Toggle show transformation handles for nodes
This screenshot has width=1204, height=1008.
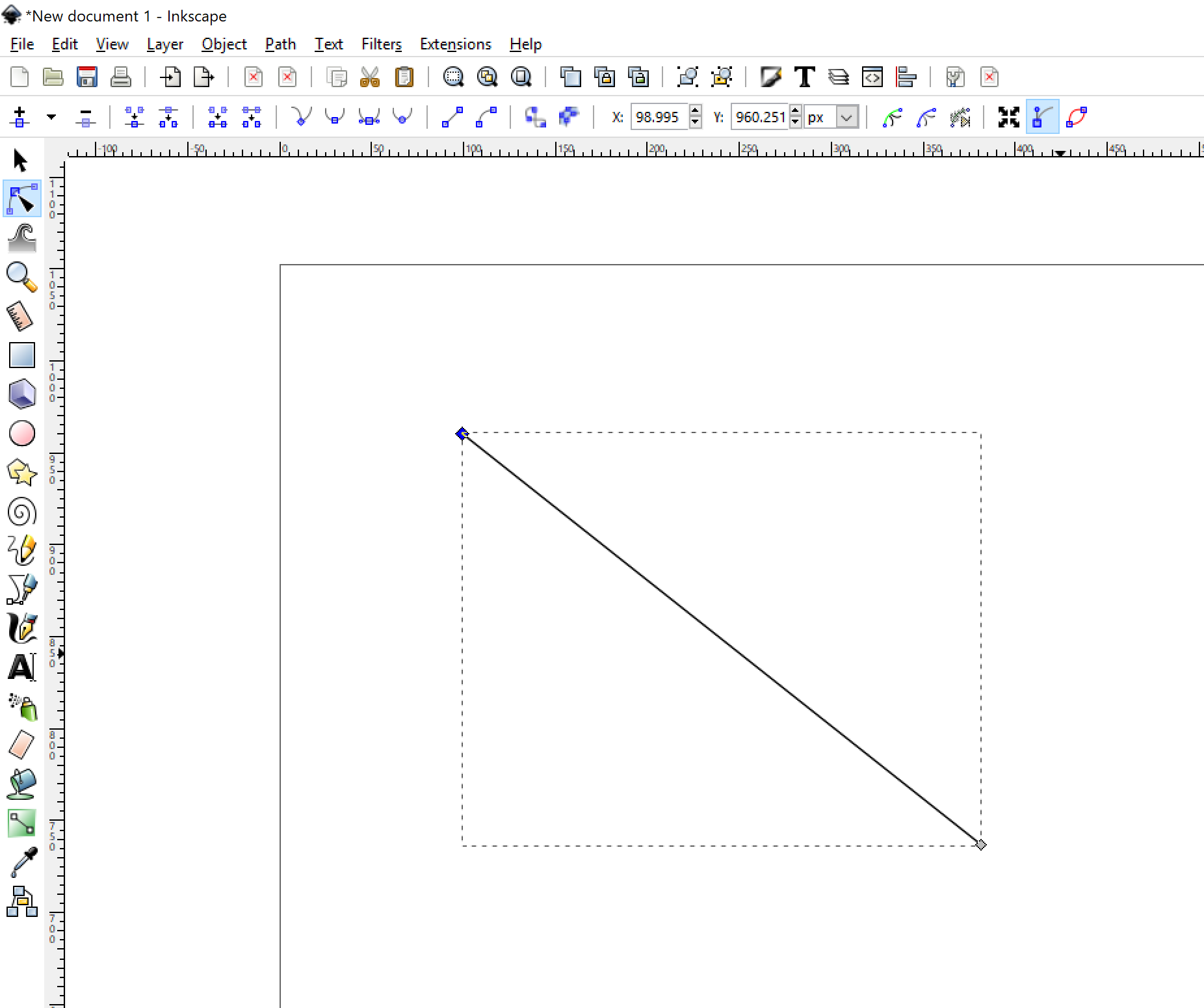click(x=1008, y=117)
